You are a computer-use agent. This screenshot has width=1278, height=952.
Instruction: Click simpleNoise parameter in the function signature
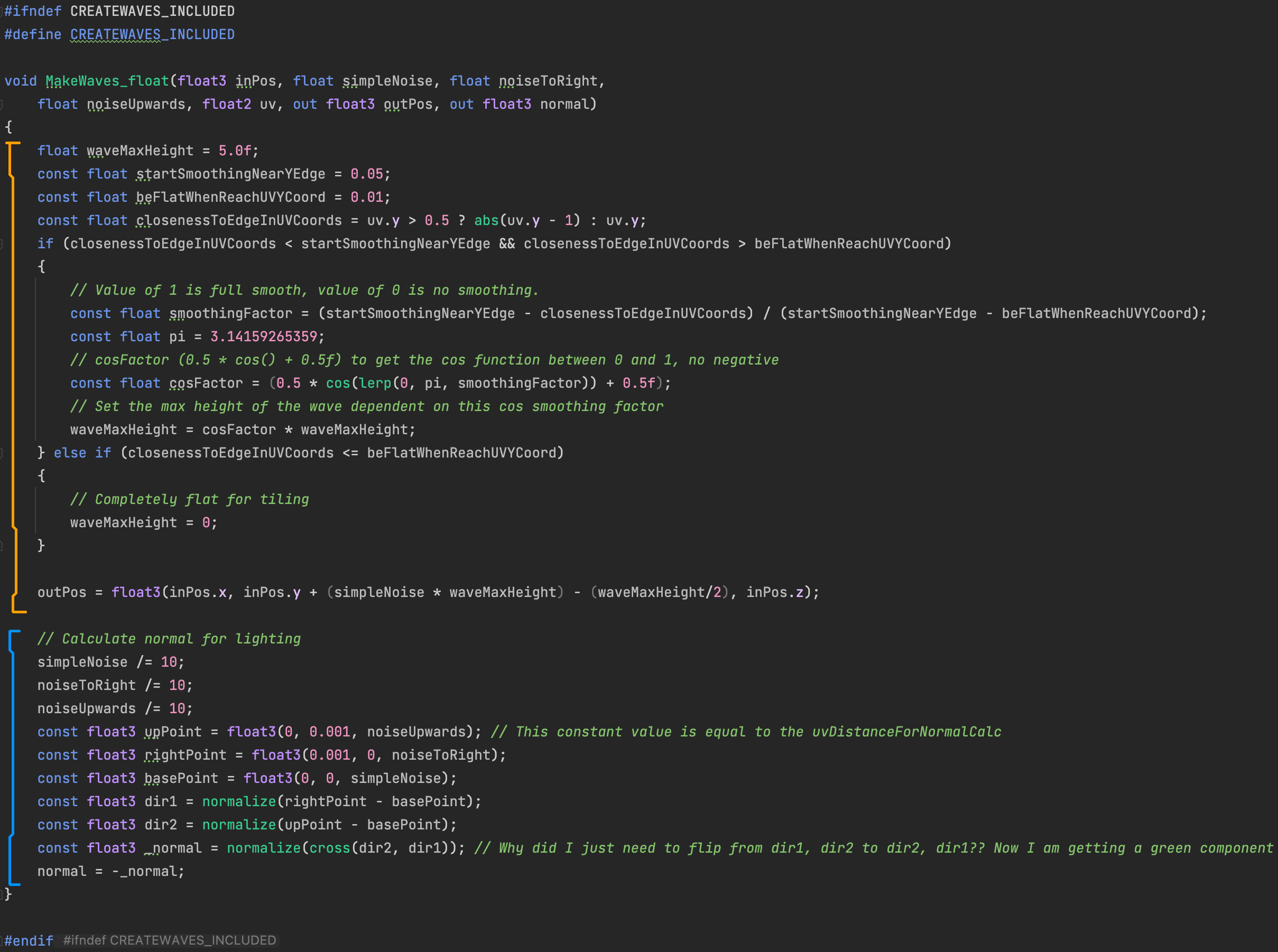click(387, 81)
